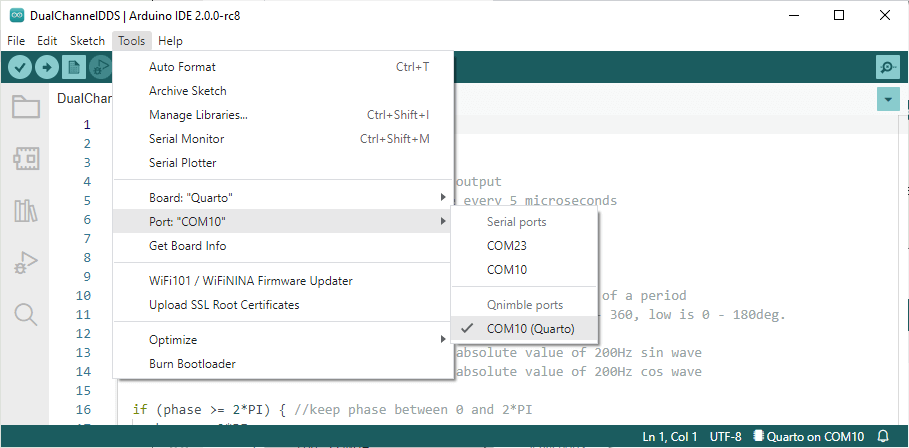Open the Boards Manager sidebar icon
The width and height of the screenshot is (909, 448).
[x=25, y=158]
